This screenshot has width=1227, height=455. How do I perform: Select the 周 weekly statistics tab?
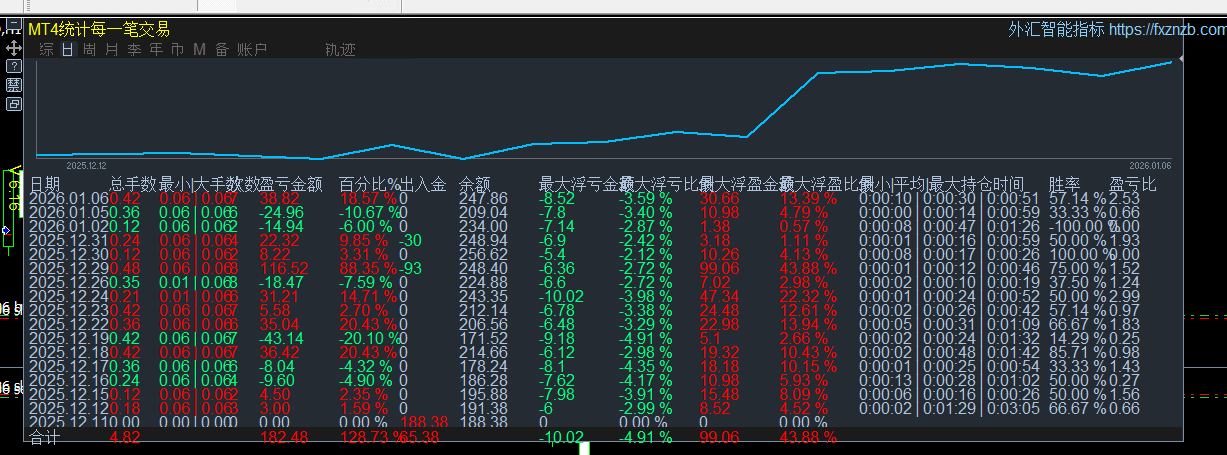90,49
